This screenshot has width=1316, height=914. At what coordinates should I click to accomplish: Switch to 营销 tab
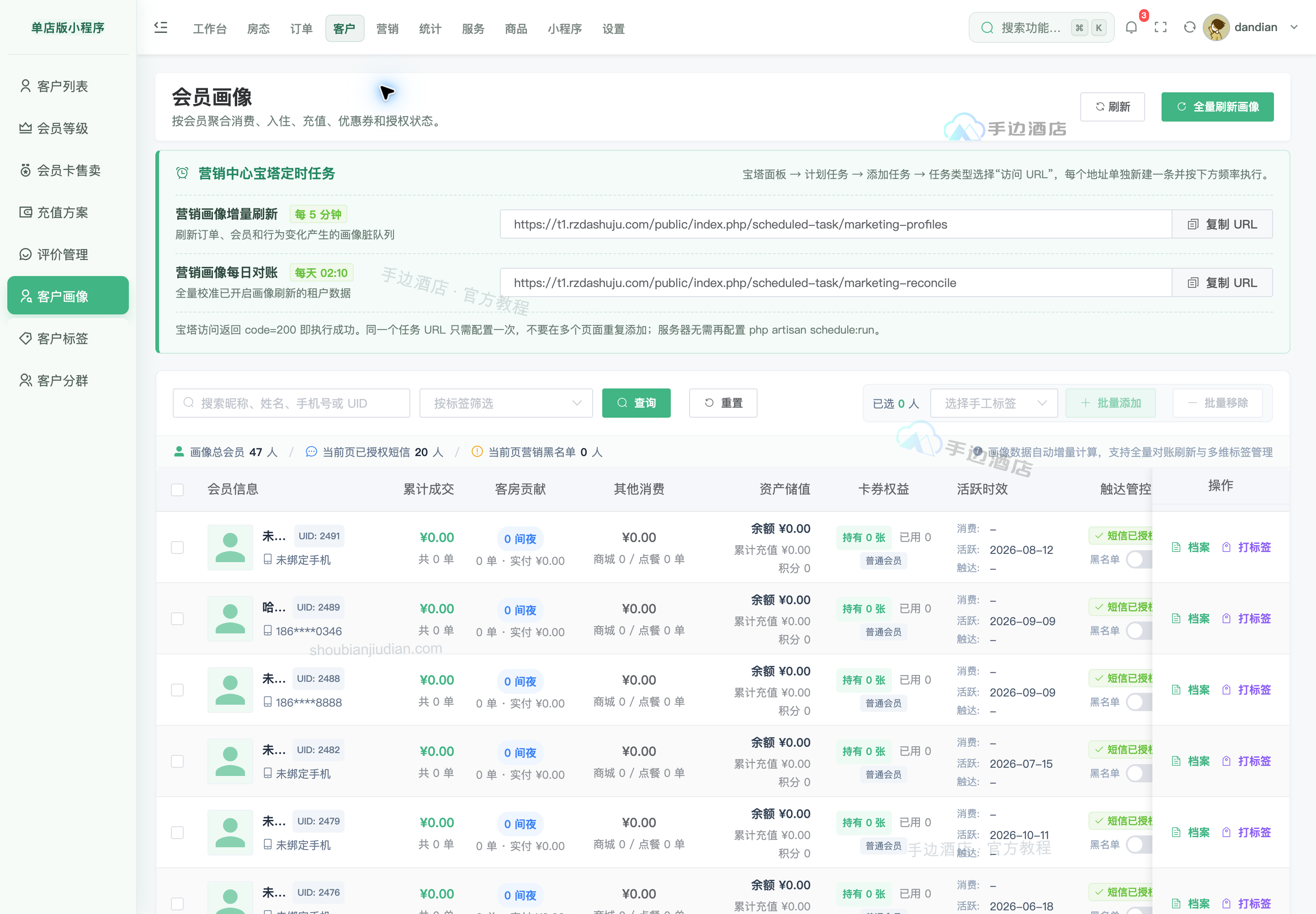(x=387, y=29)
